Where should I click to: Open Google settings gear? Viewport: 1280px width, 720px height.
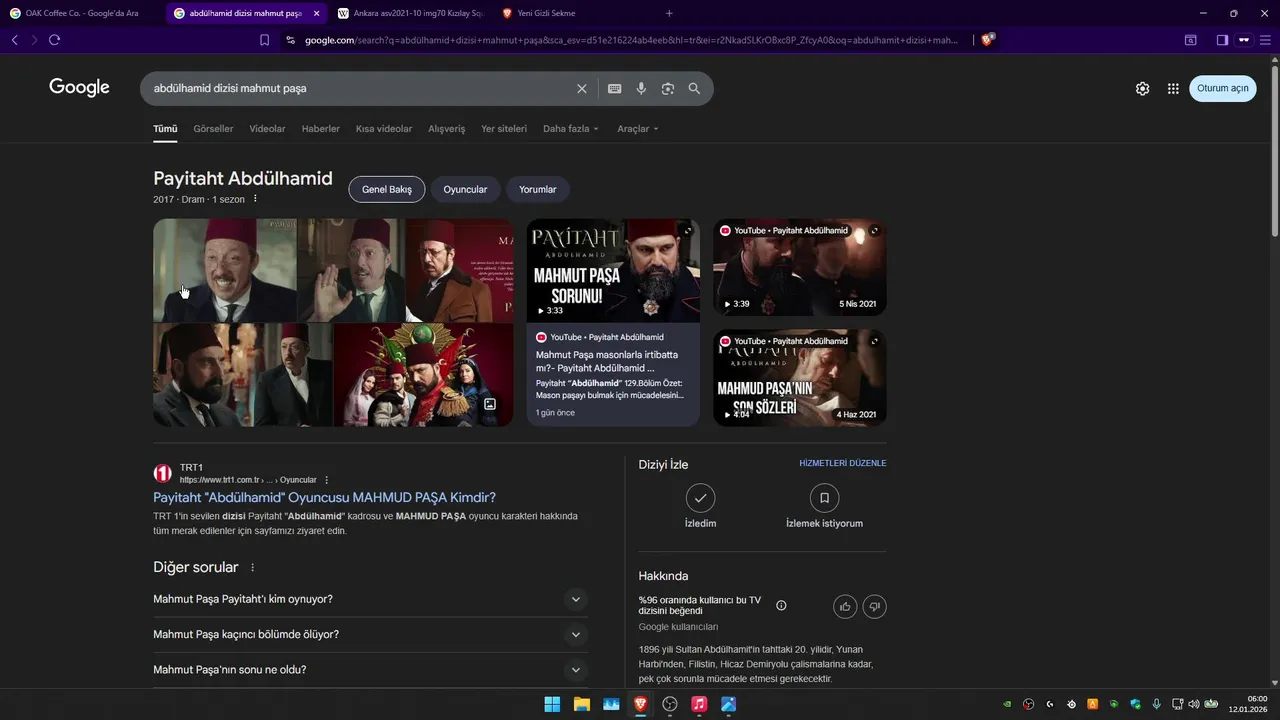click(1142, 89)
